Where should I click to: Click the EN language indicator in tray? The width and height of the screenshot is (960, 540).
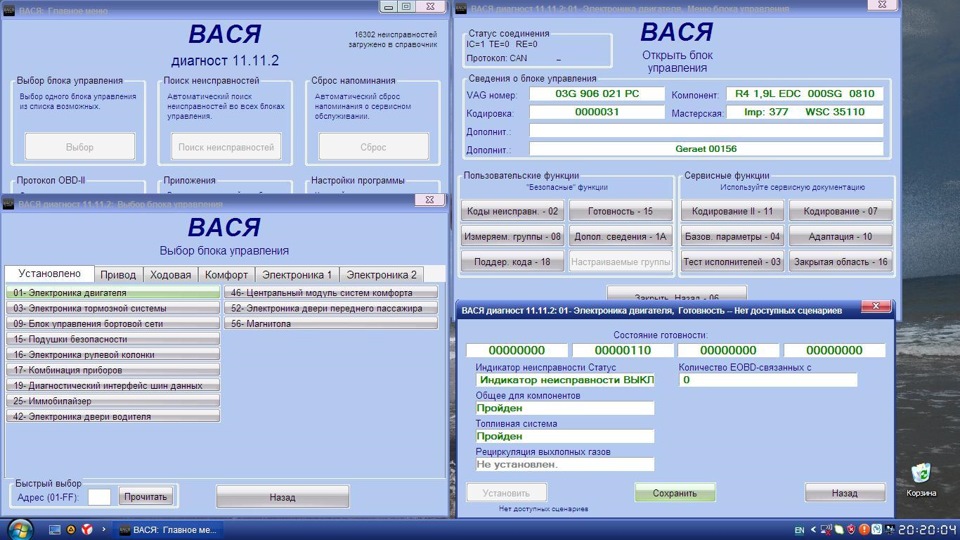pyautogui.click(x=799, y=530)
